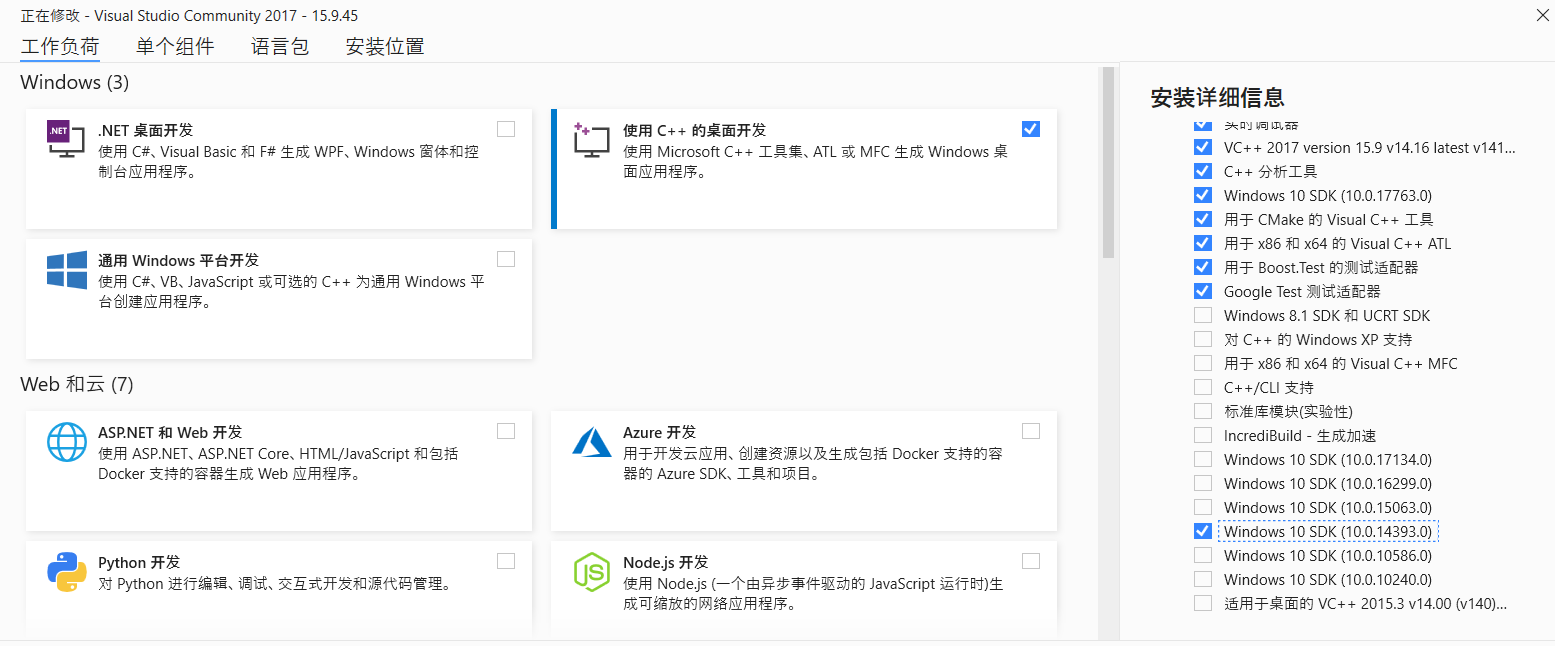Close the installer window with X

click(1542, 14)
